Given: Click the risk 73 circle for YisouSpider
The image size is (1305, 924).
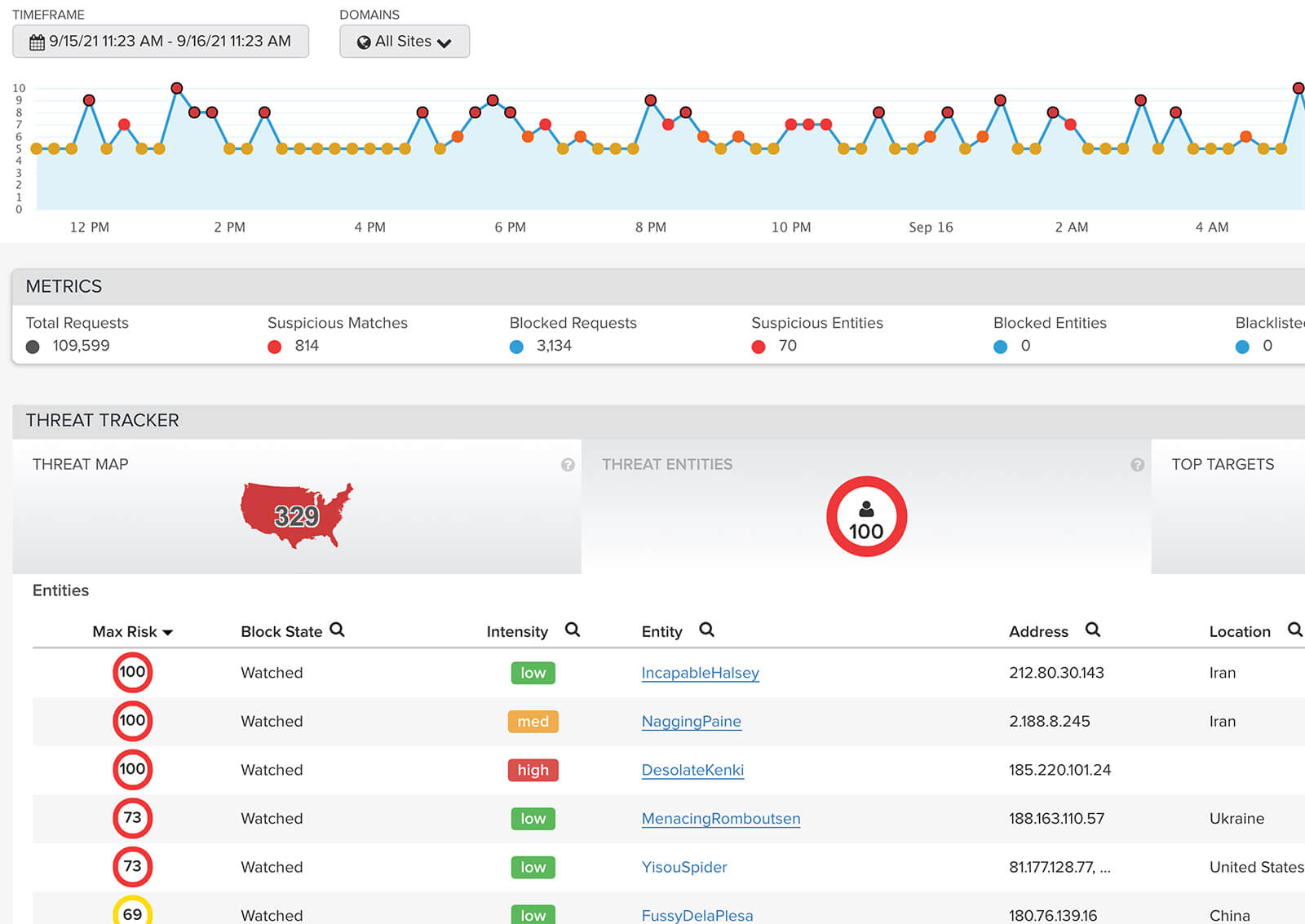Looking at the screenshot, I should (132, 866).
